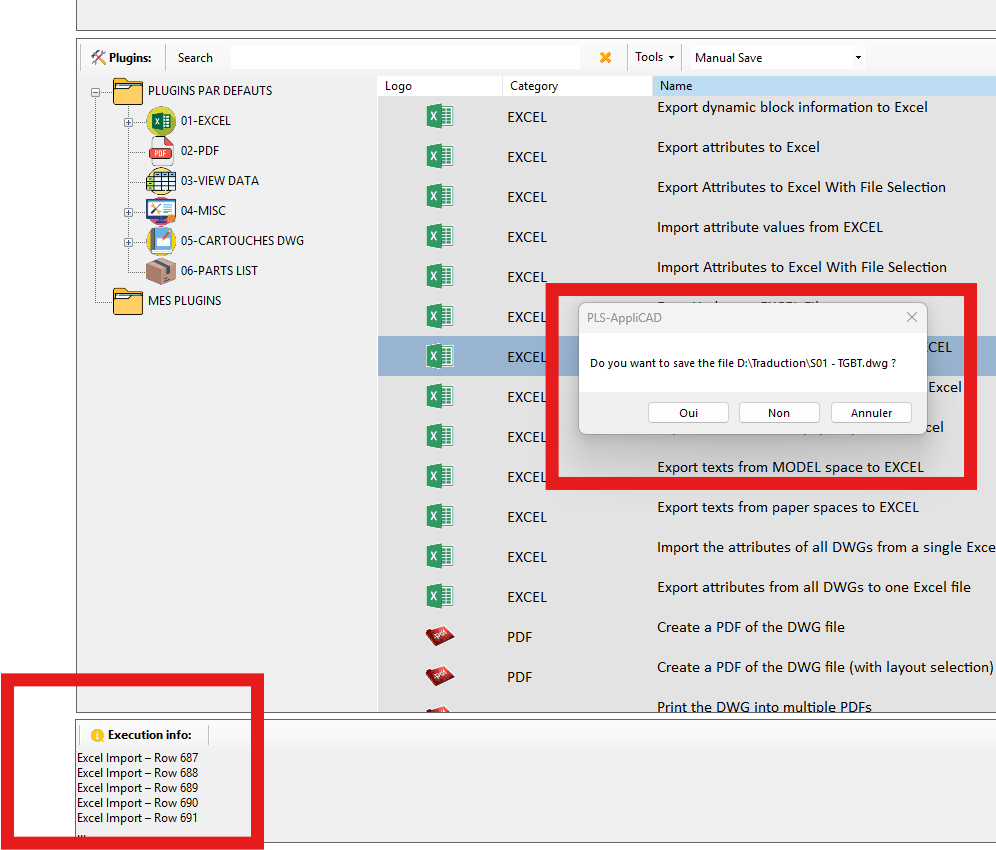The height and width of the screenshot is (850, 996).
Task: Select the 03-VIEW DATA grid icon
Action: pyautogui.click(x=161, y=181)
